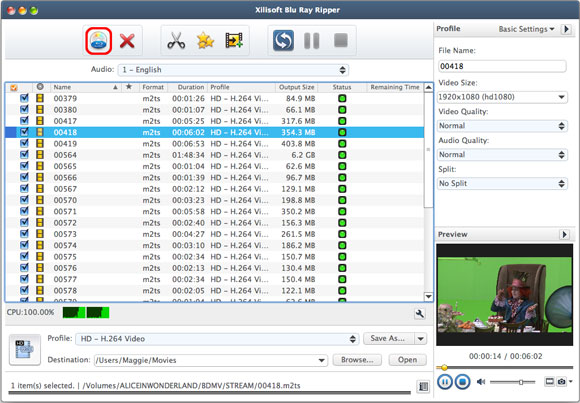This screenshot has height=403, width=580.
Task: Open the Split dropdown
Action: click(502, 184)
